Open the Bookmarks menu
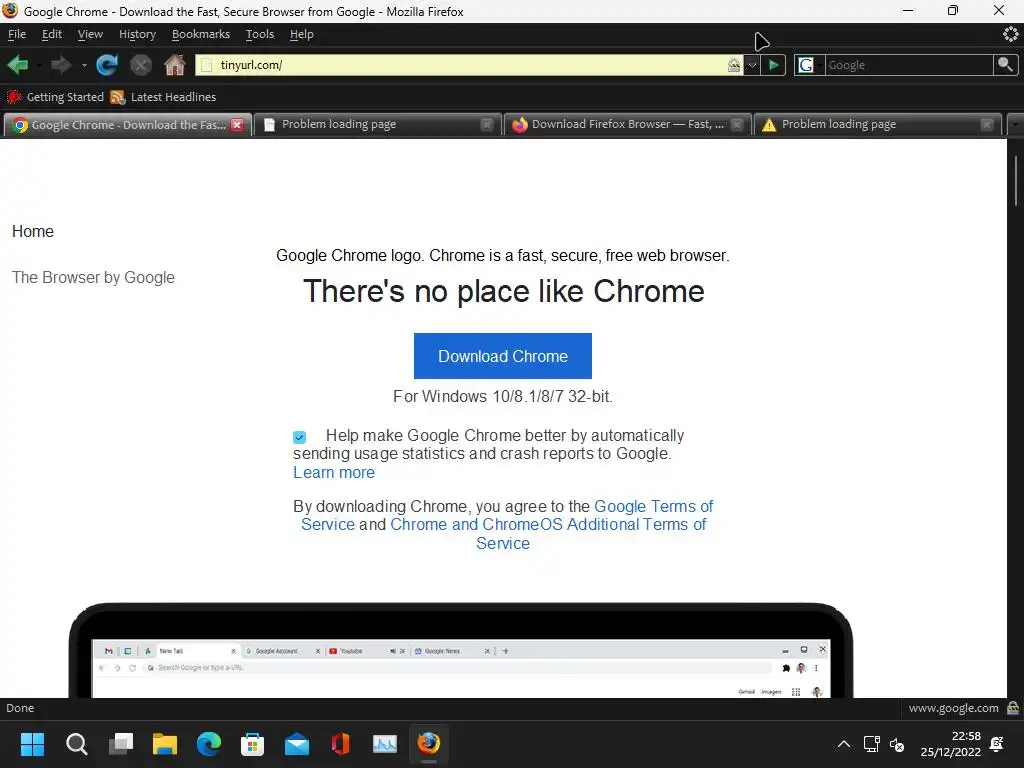Image resolution: width=1024 pixels, height=768 pixels. (x=200, y=34)
